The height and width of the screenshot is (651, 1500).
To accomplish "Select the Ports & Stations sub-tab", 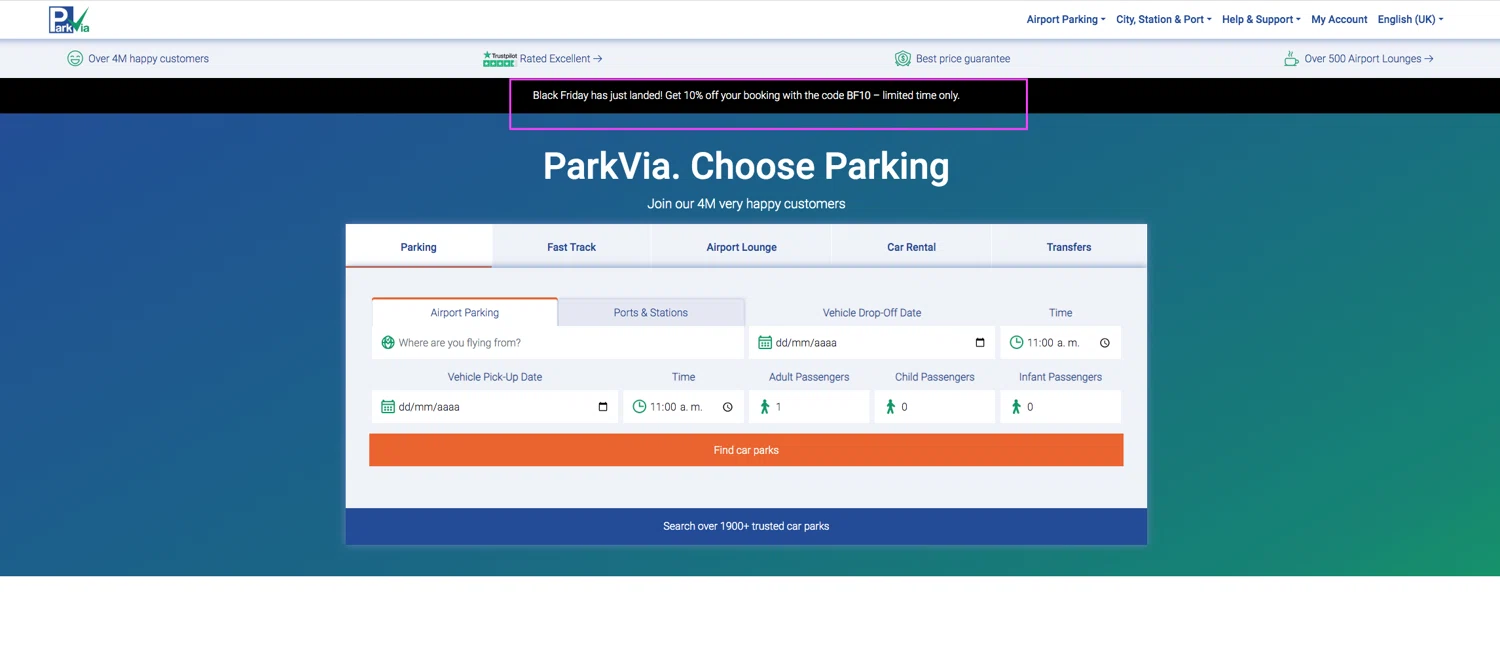I will coord(651,312).
